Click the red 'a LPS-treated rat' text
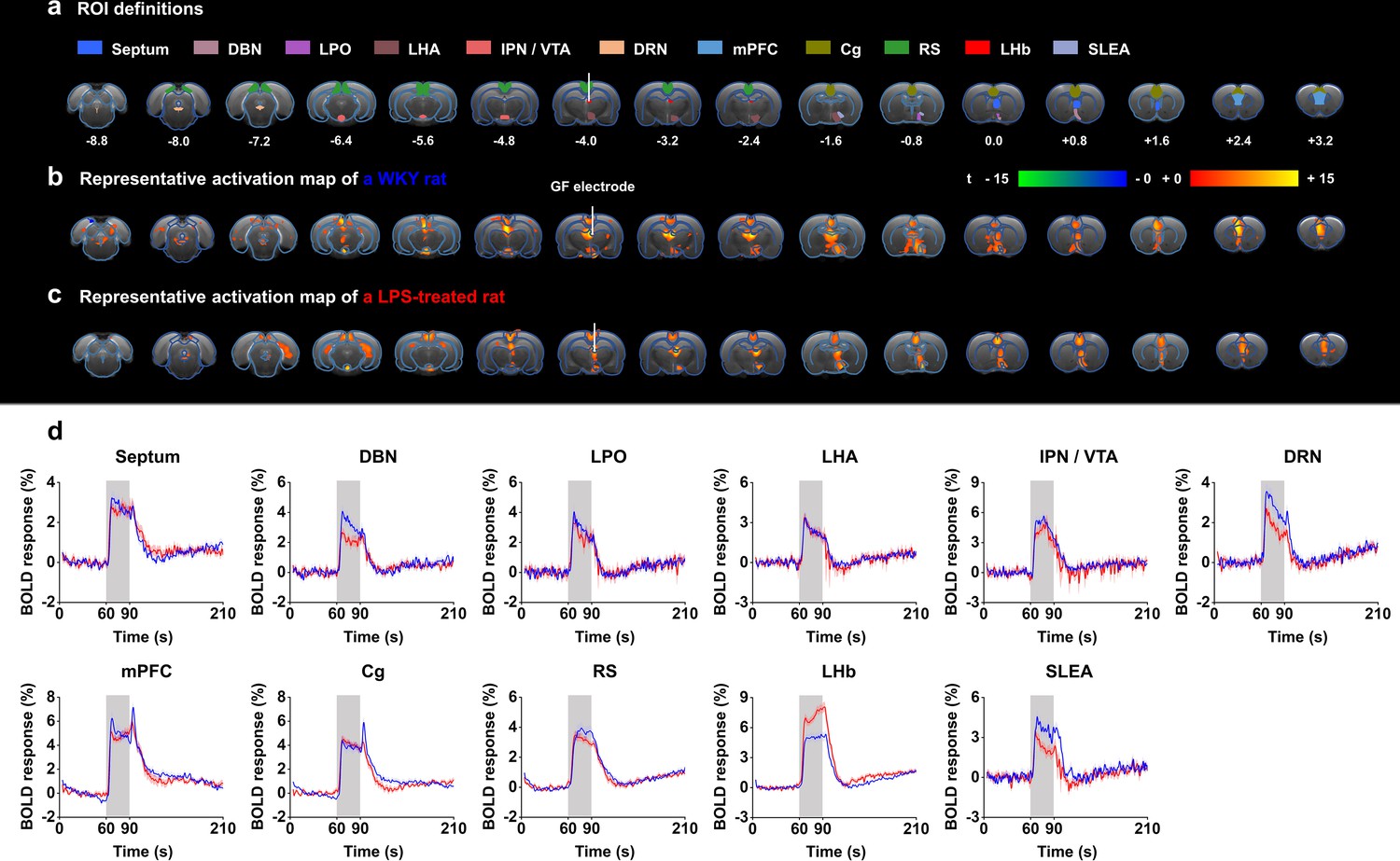This screenshot has width=1400, height=861. tap(434, 297)
